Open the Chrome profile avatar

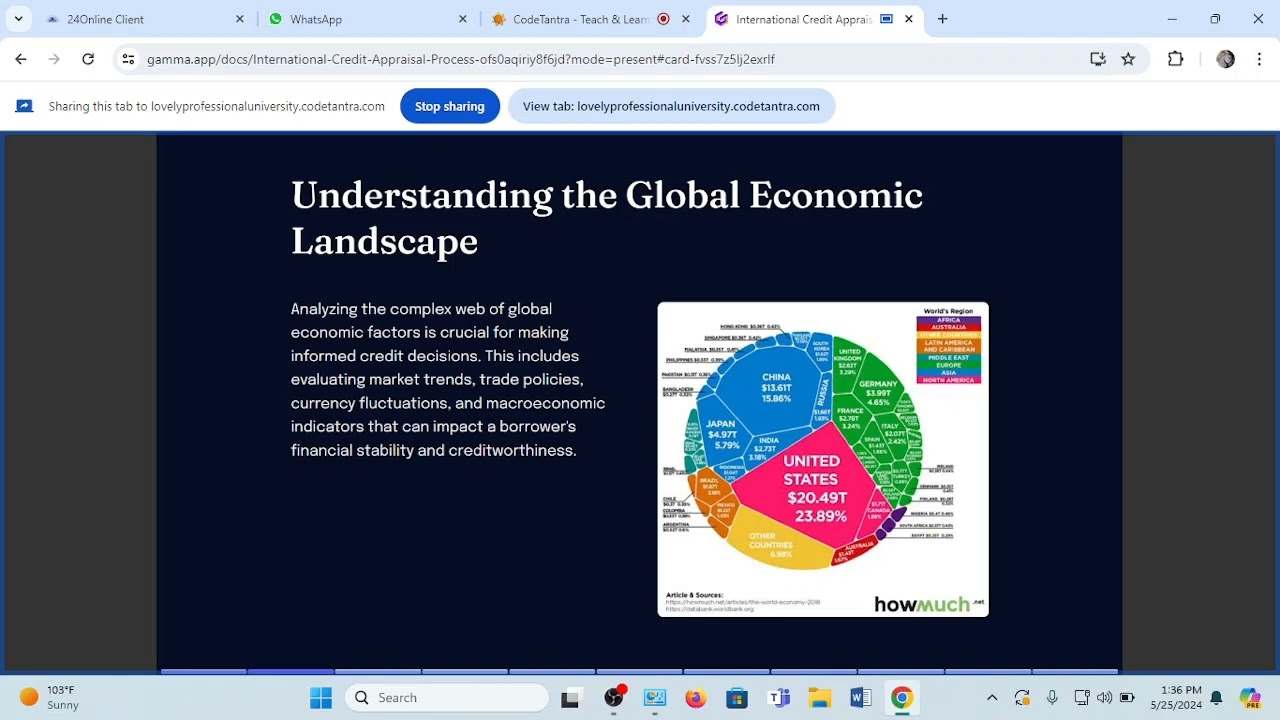pyautogui.click(x=1225, y=59)
